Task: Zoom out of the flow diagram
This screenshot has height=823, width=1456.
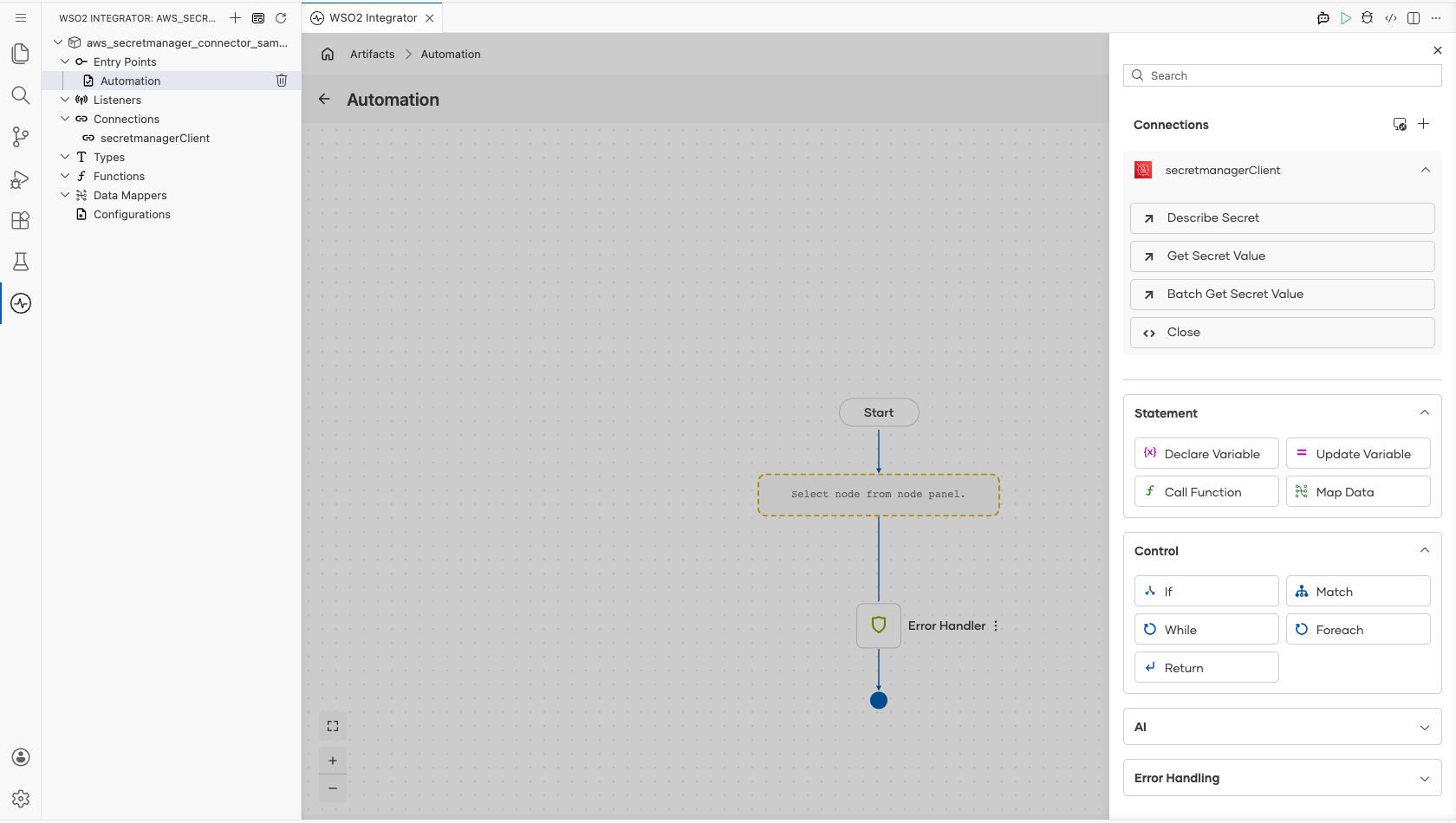Action: point(333,788)
